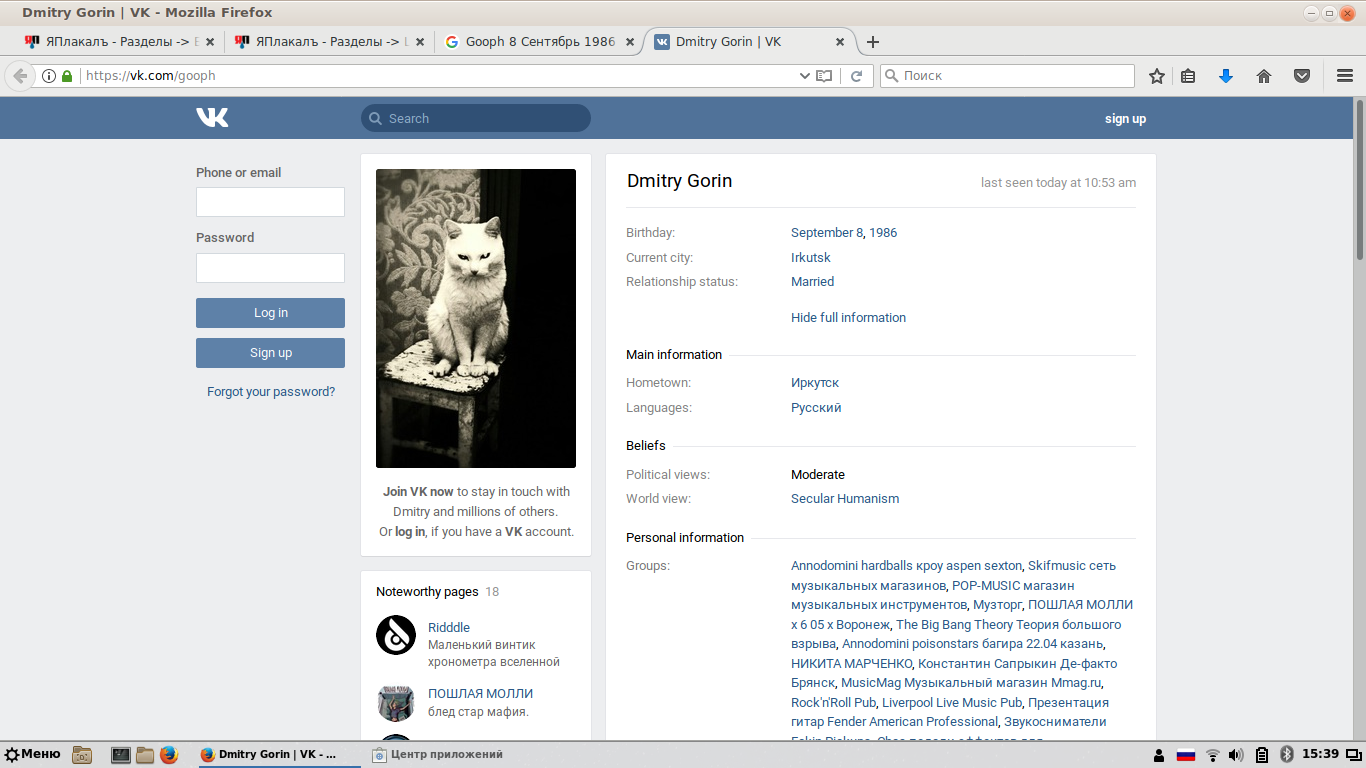The height and width of the screenshot is (768, 1366).
Task: Click the vk.com/gooph address bar
Action: point(440,76)
